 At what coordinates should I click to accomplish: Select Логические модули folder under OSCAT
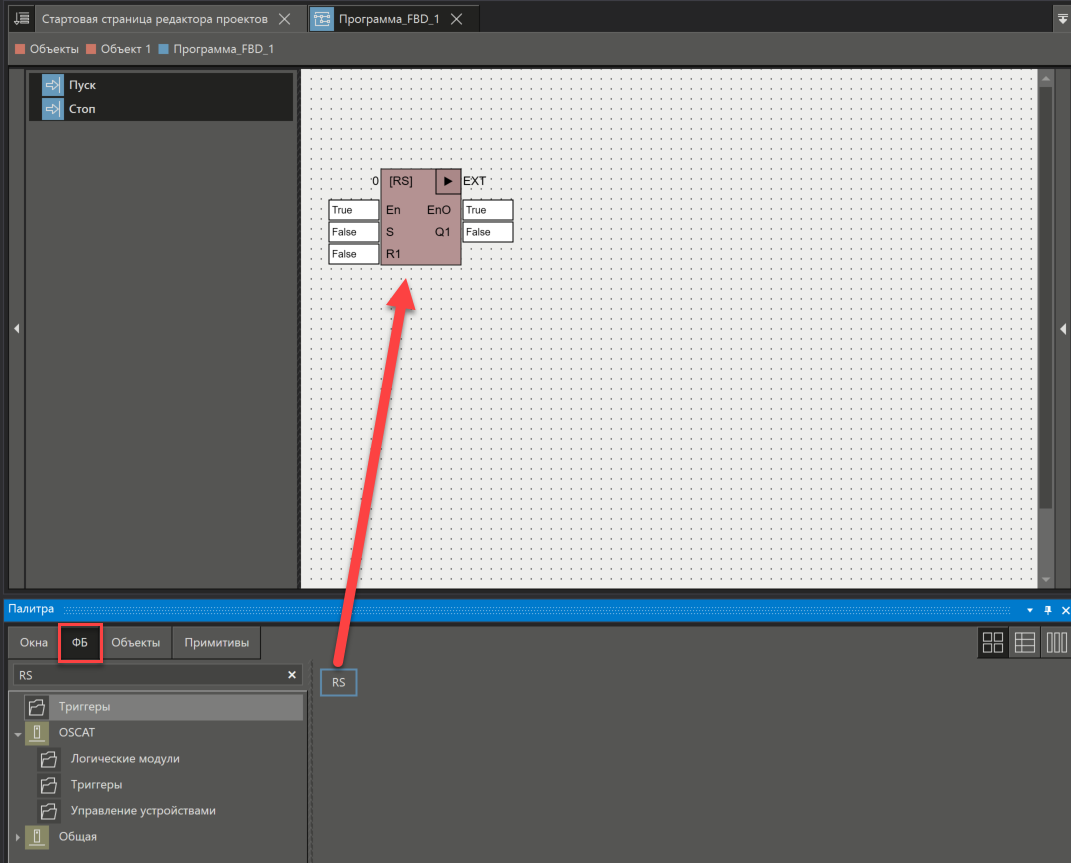(x=125, y=759)
